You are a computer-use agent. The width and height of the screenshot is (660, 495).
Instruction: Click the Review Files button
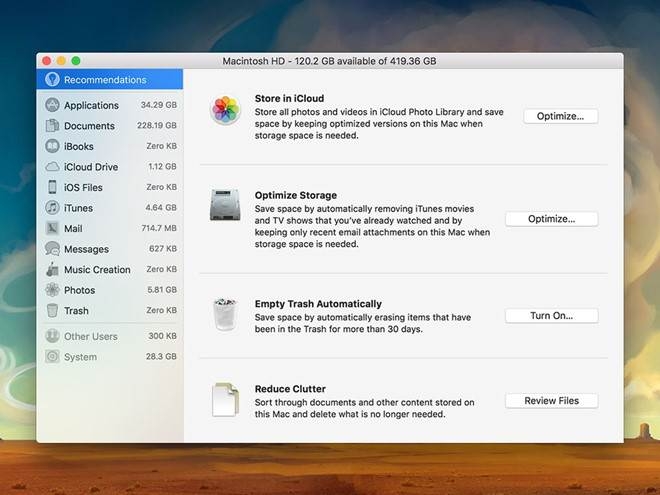[551, 401]
